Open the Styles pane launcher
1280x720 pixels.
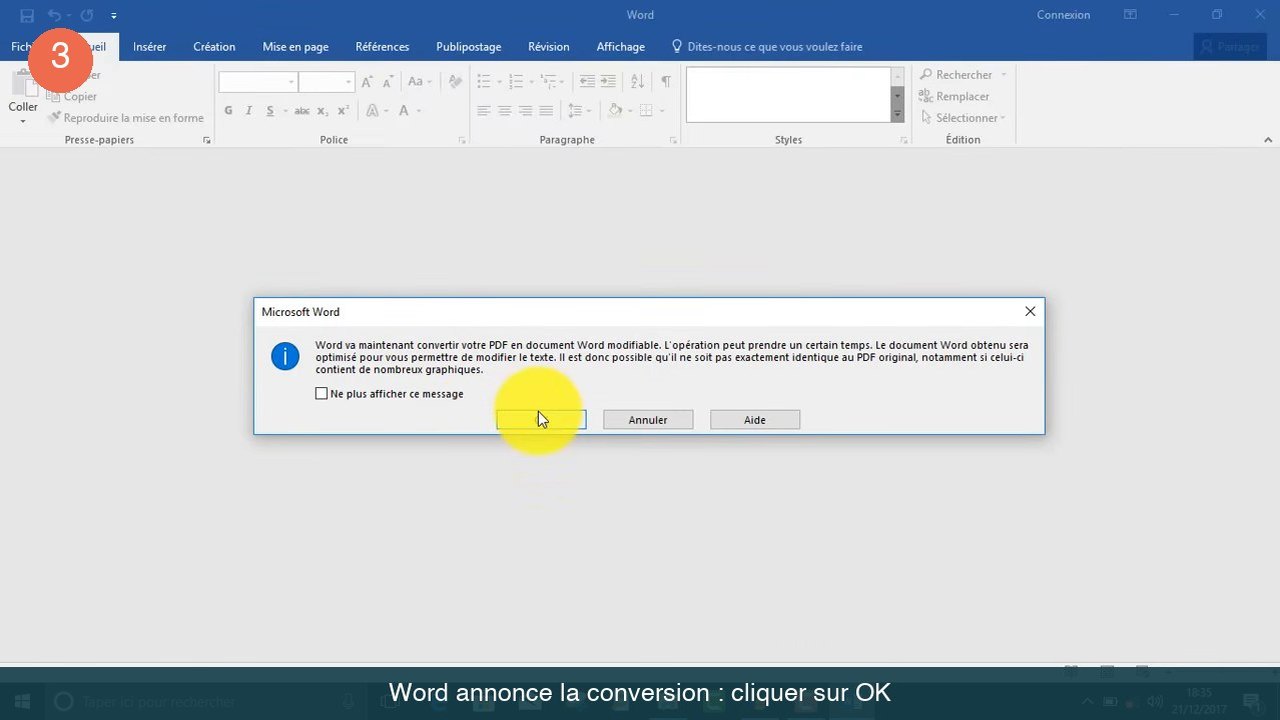904,140
